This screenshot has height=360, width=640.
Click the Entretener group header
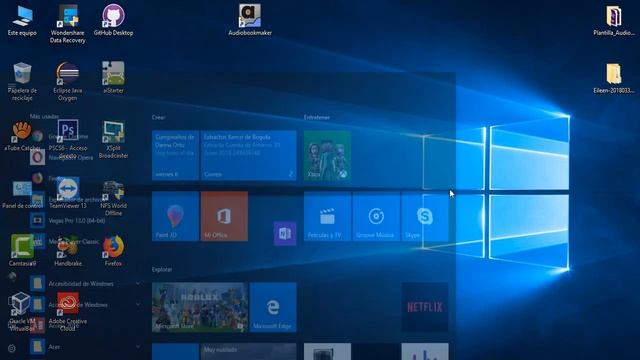(x=317, y=117)
